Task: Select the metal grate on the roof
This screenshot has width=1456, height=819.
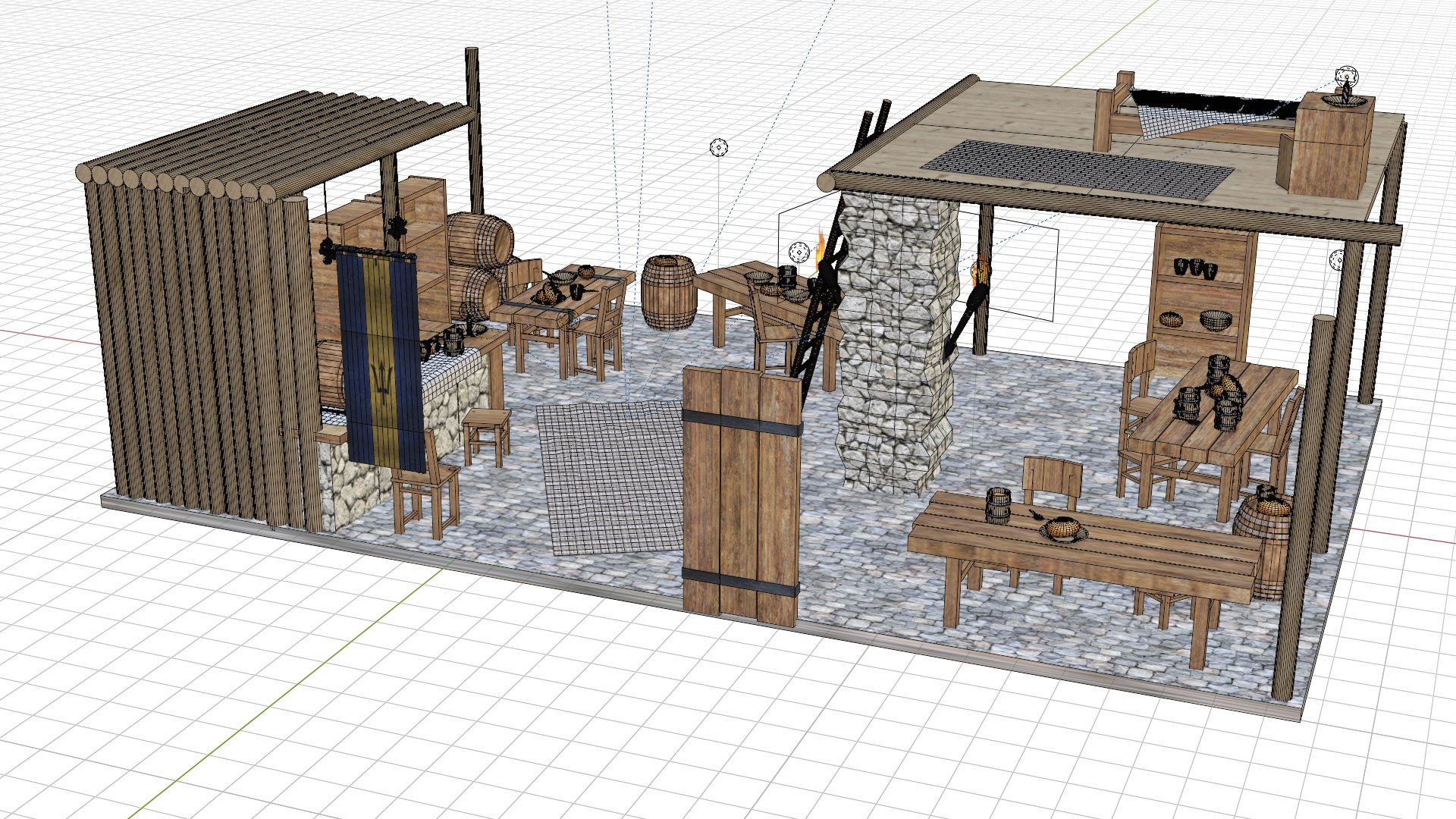Action: pos(1078,169)
